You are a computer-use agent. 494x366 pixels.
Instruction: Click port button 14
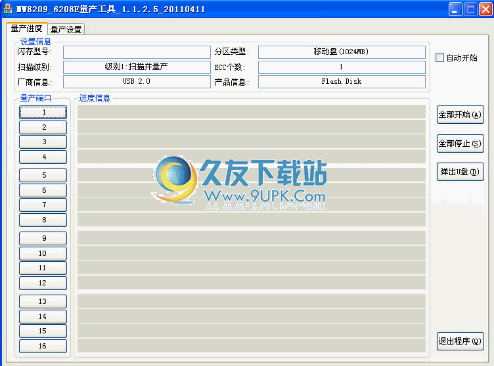43,316
